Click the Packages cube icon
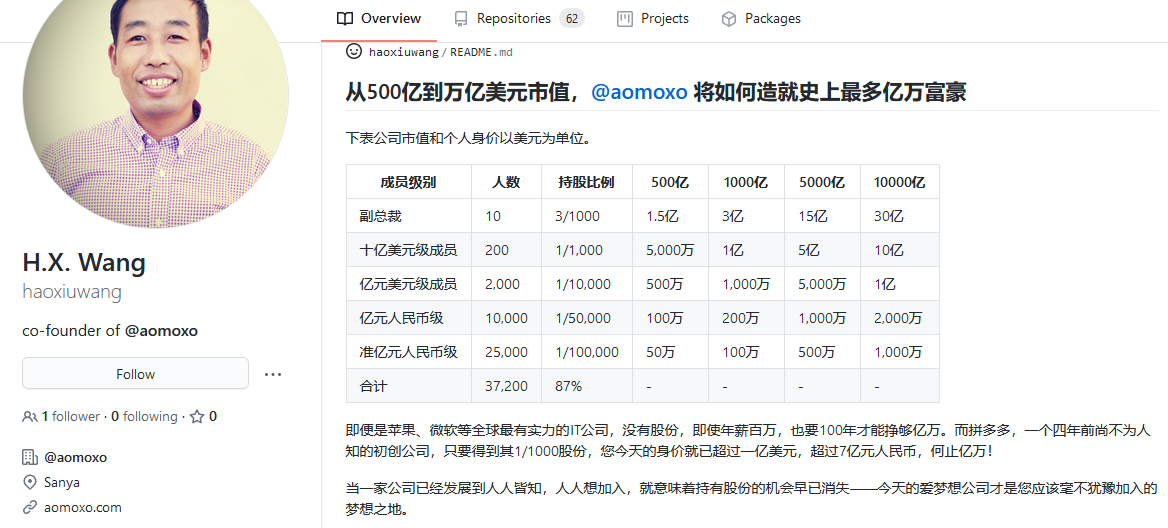 (x=729, y=19)
